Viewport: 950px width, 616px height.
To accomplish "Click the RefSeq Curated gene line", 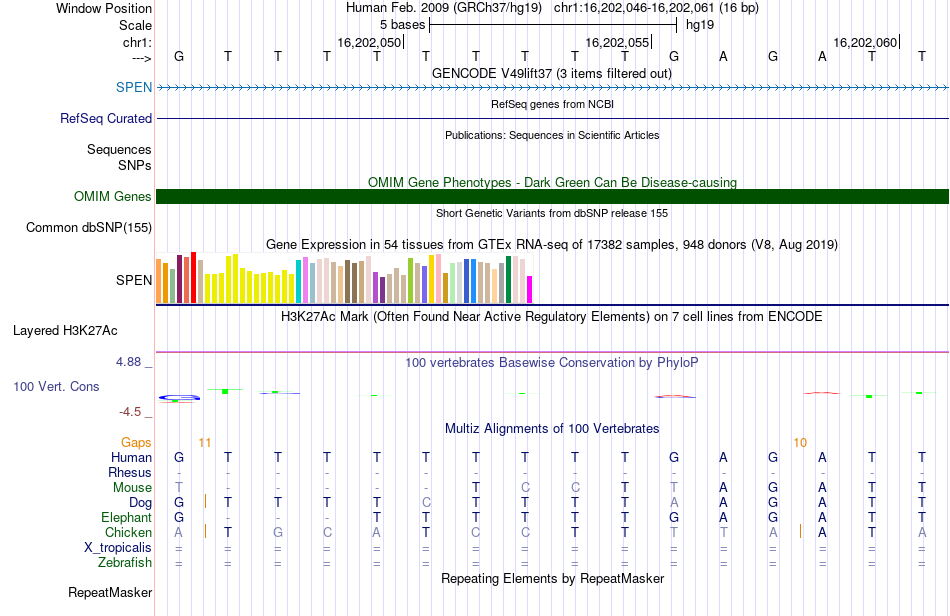I will point(553,118).
